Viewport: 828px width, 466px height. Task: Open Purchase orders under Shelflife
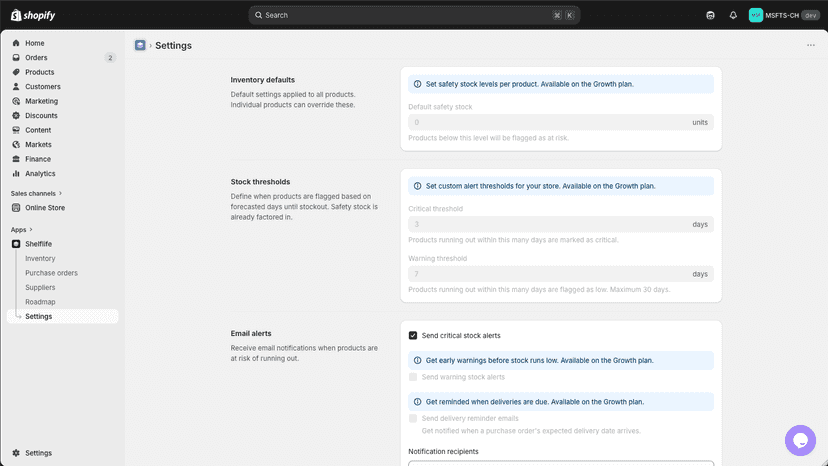pos(51,273)
